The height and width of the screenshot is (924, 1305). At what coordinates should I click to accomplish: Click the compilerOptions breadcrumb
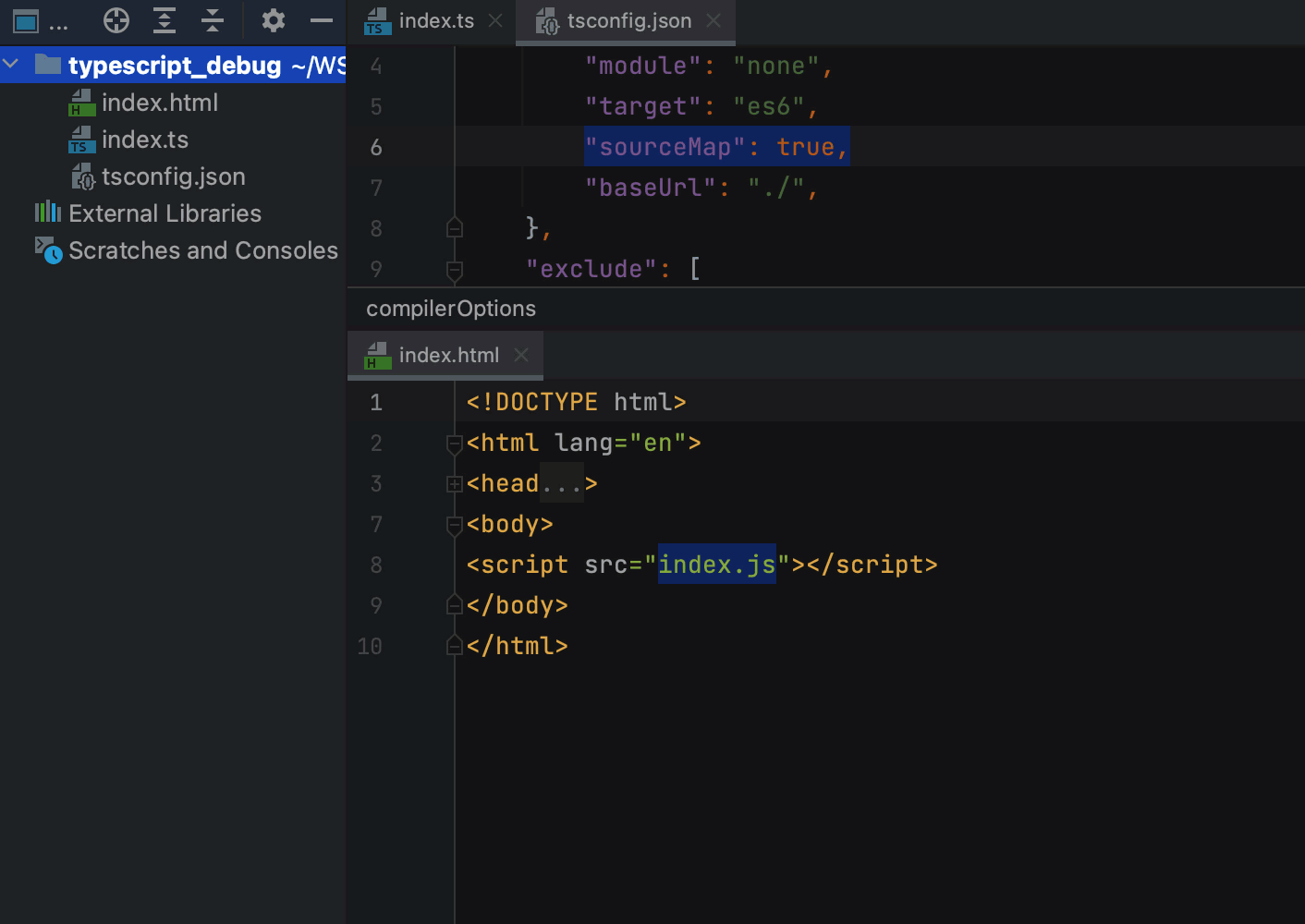[x=450, y=308]
